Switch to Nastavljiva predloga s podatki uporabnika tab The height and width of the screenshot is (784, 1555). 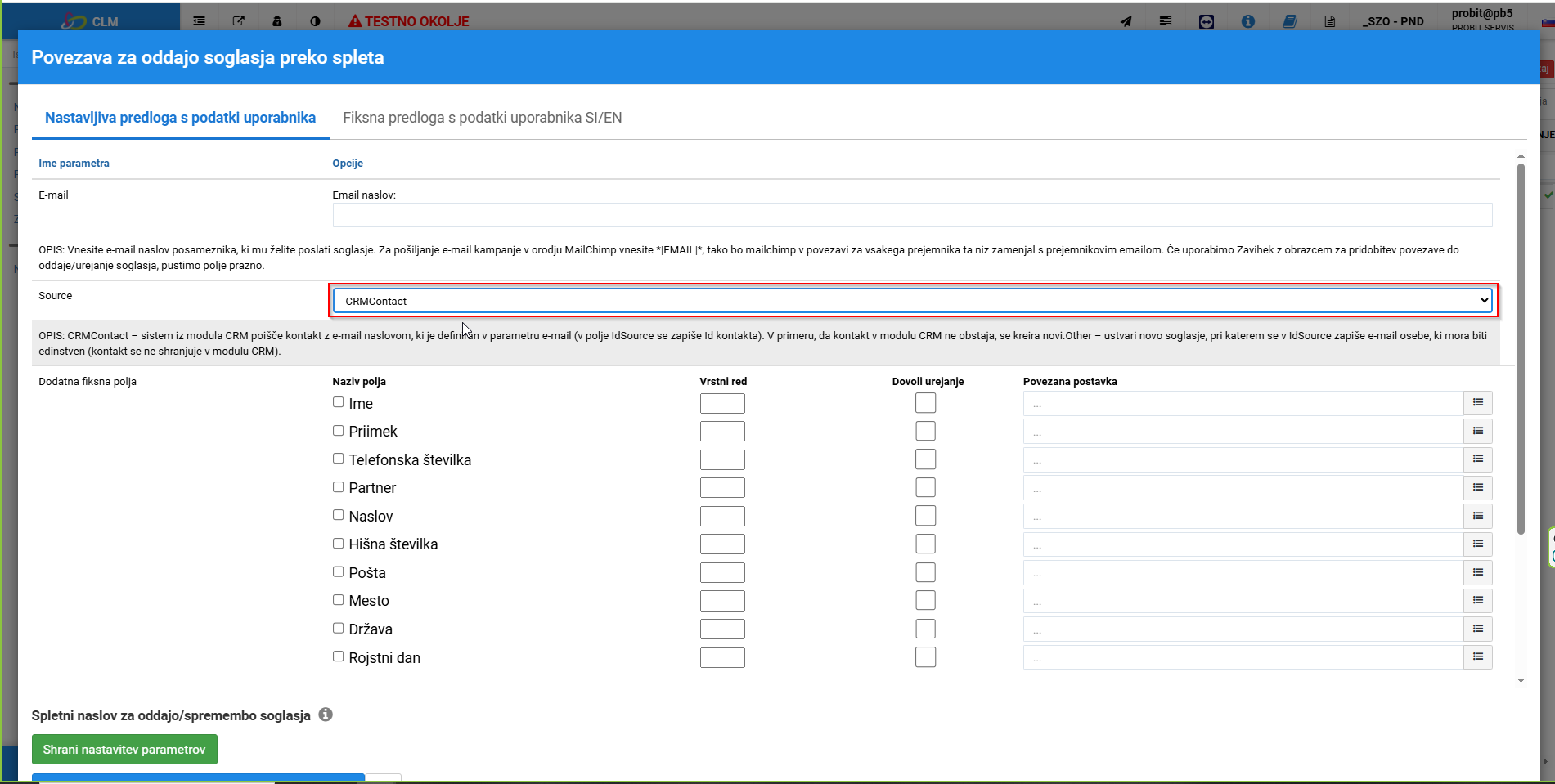coord(180,118)
